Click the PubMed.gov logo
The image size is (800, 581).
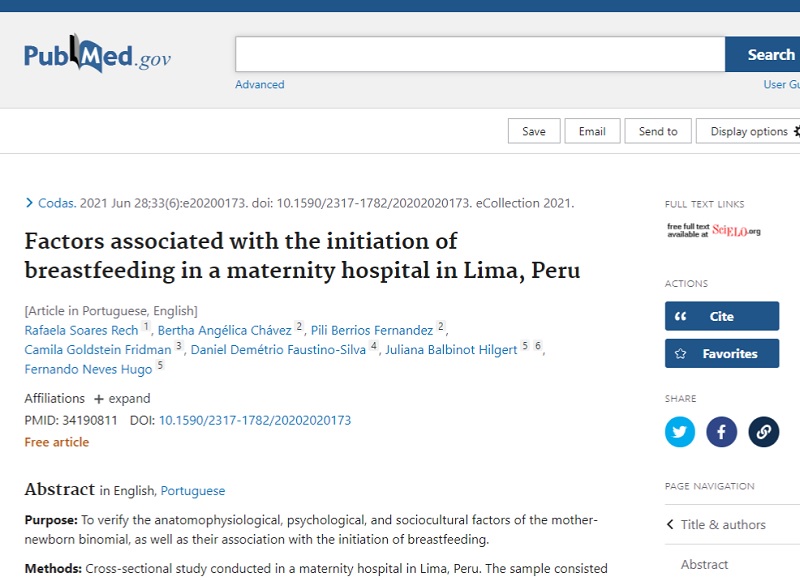click(x=97, y=56)
